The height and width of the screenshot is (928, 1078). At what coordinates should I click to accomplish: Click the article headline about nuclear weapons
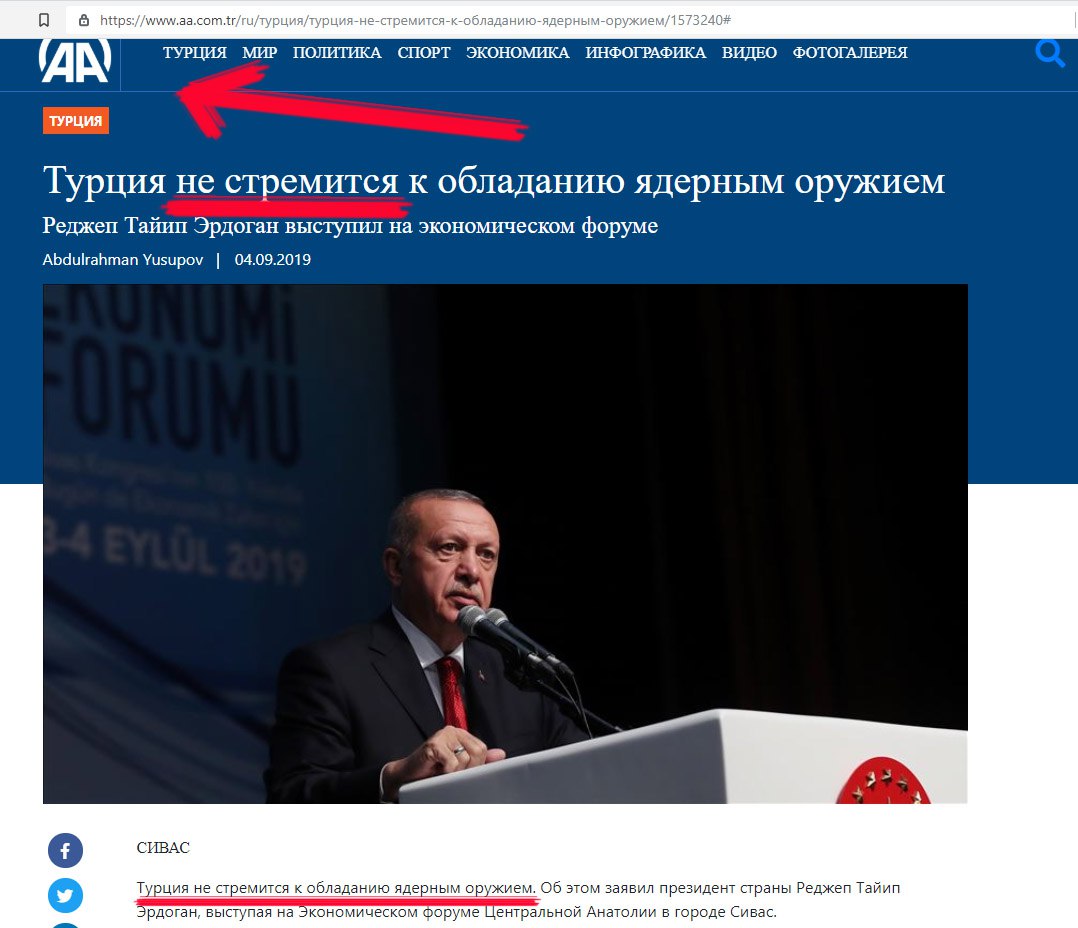point(494,181)
